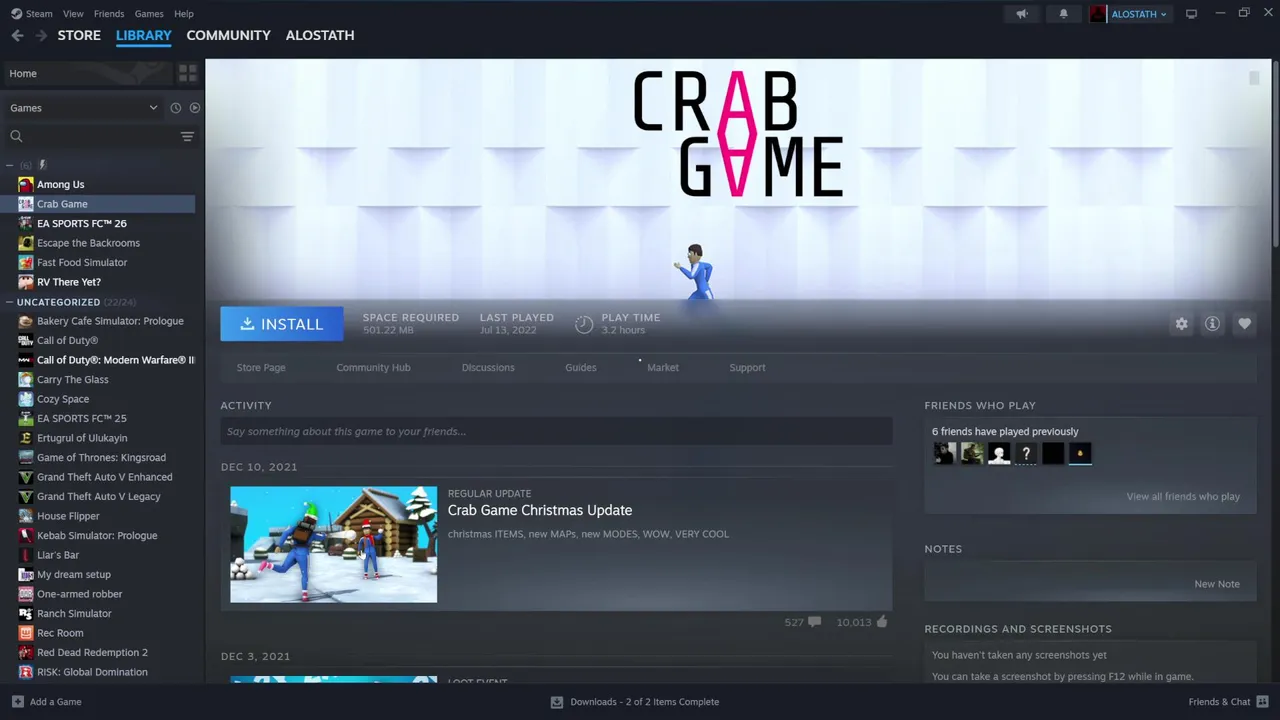Open the Market link

click(x=663, y=368)
